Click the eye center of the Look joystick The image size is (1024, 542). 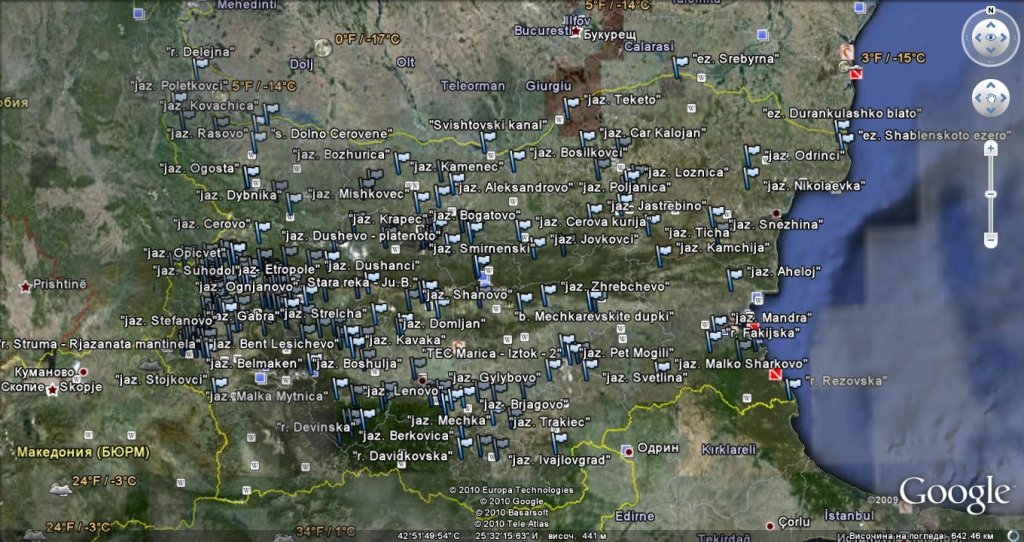991,37
